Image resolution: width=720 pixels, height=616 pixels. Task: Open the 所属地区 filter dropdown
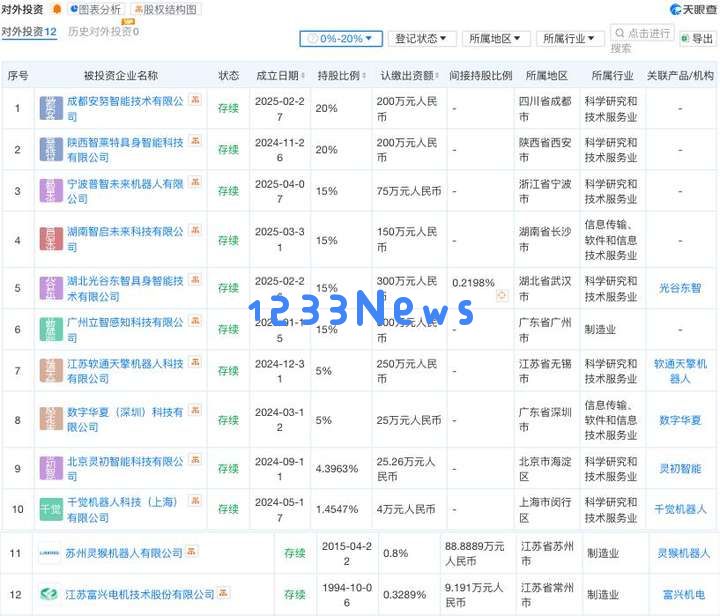(495, 39)
